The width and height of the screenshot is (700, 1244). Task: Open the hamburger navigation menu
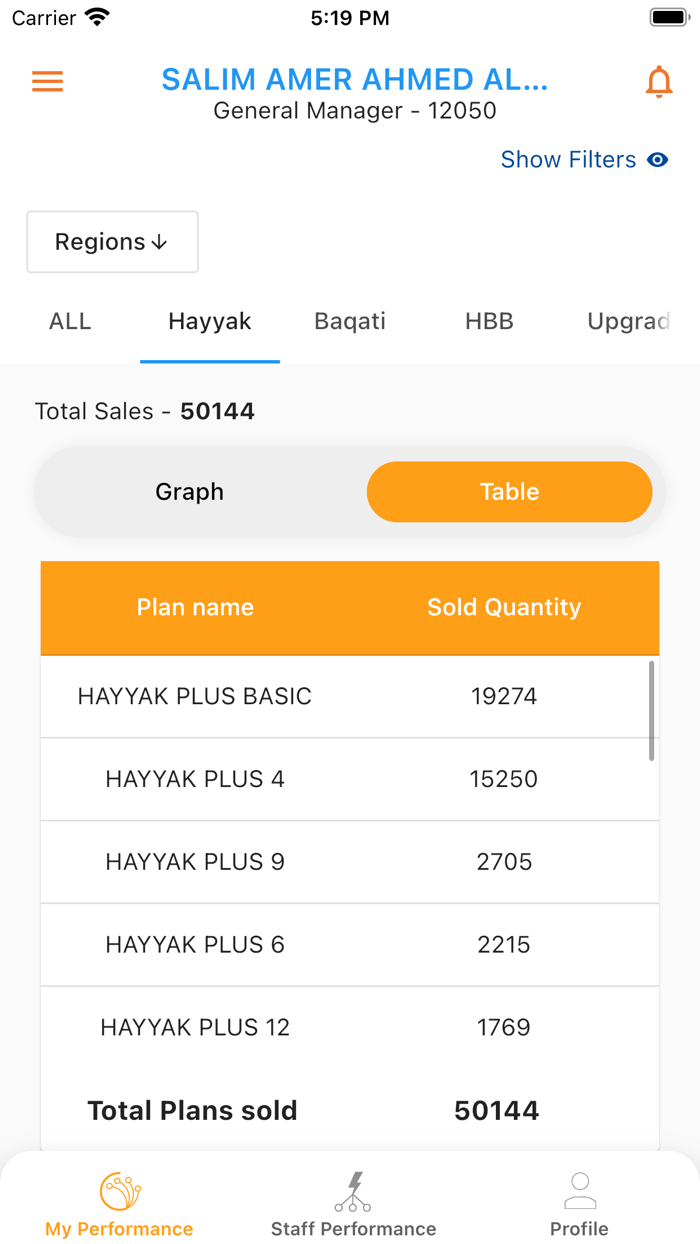[47, 81]
